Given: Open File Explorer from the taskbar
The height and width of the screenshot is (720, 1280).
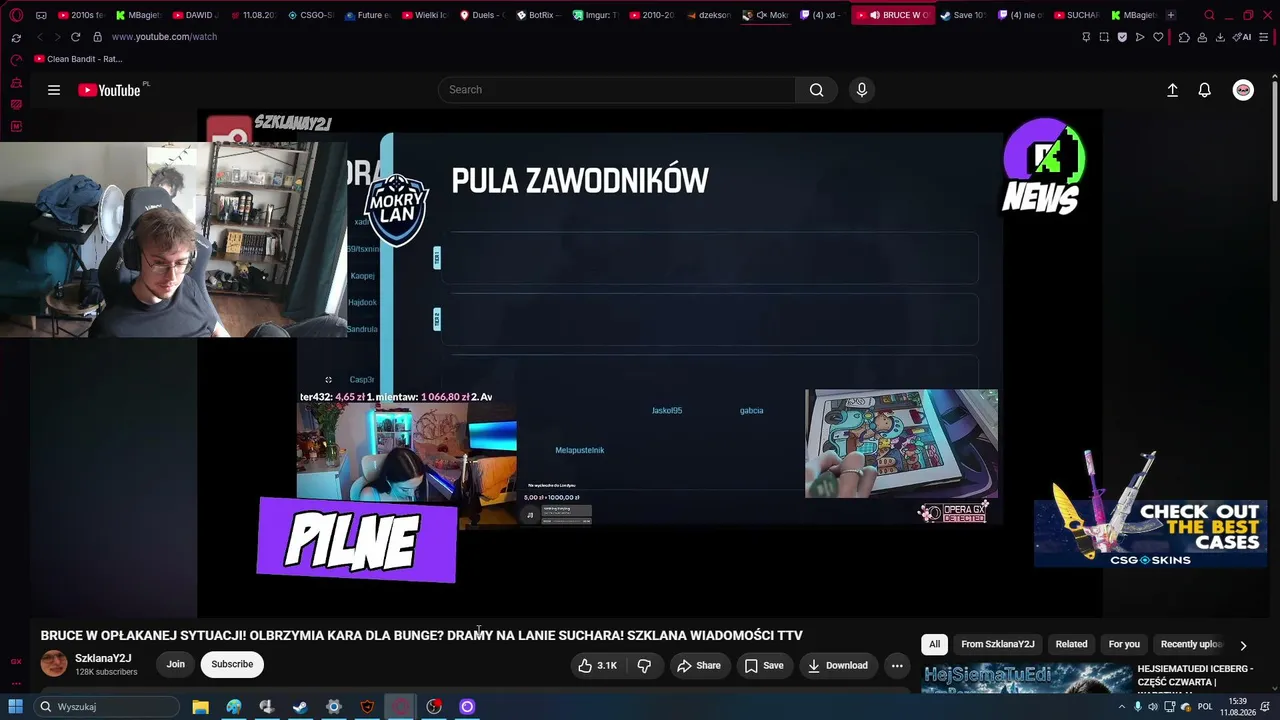Looking at the screenshot, I should (x=200, y=707).
